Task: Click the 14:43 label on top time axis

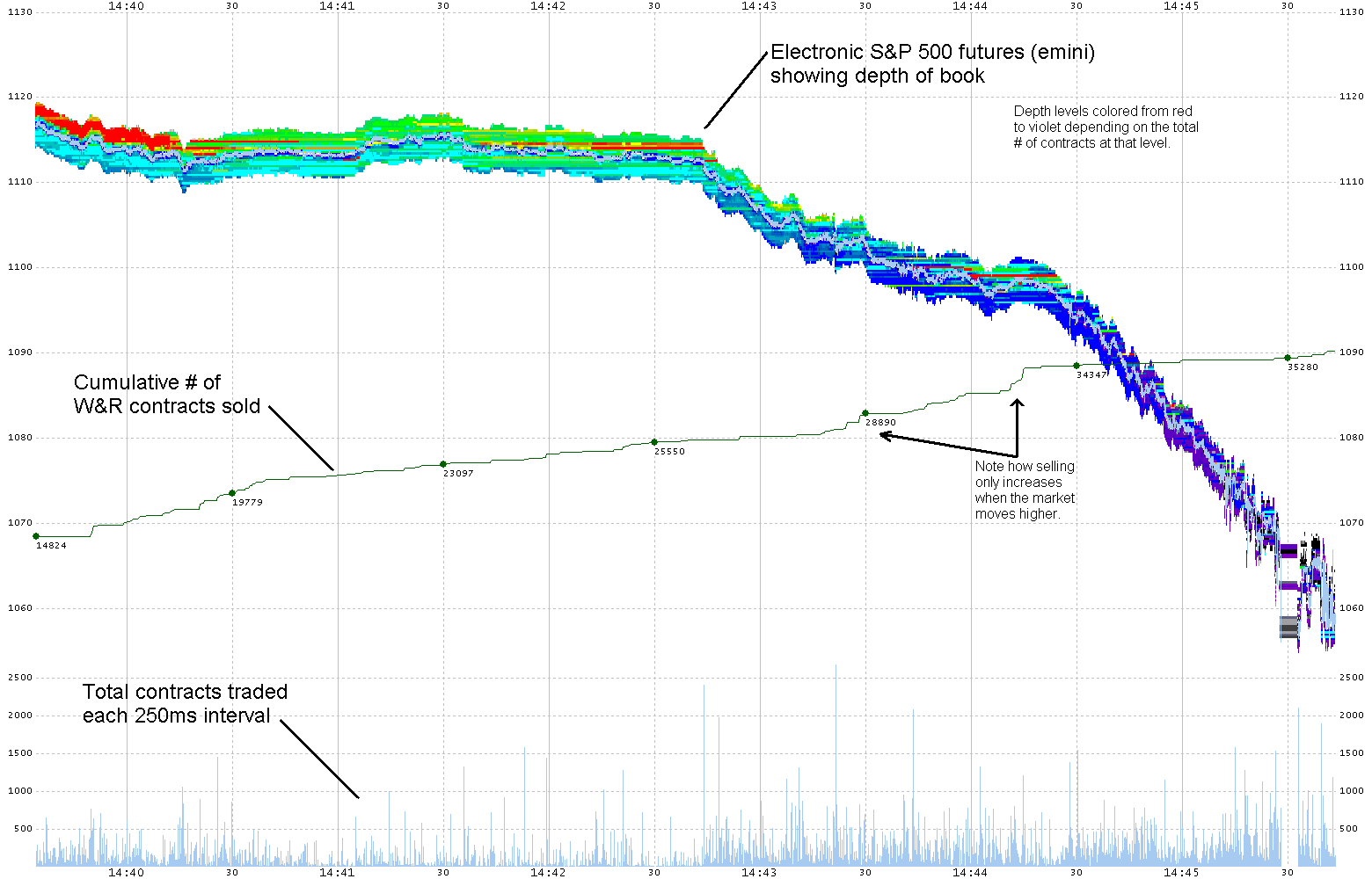Action: (758, 5)
